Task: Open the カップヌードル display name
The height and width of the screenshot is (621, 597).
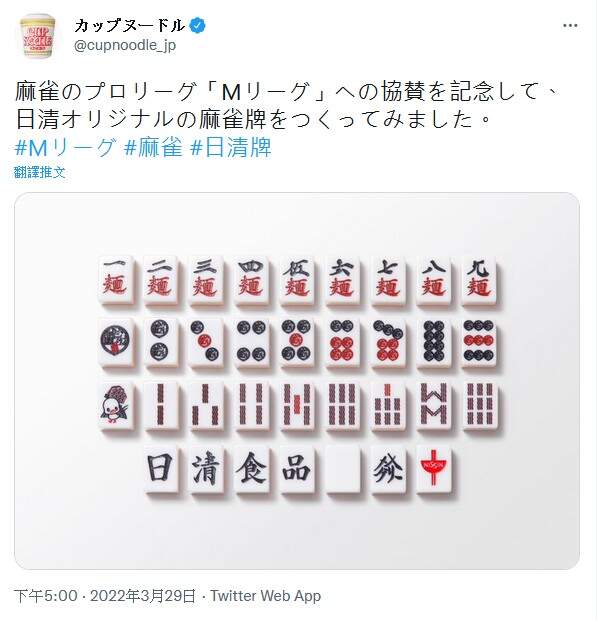Action: [x=129, y=26]
